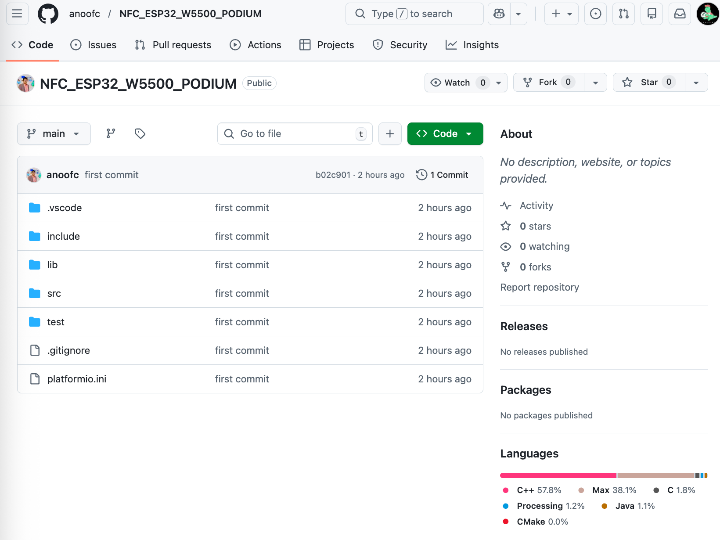Viewport: 720px width, 540px height.
Task: Switch to the Actions tab
Action: [x=255, y=45]
